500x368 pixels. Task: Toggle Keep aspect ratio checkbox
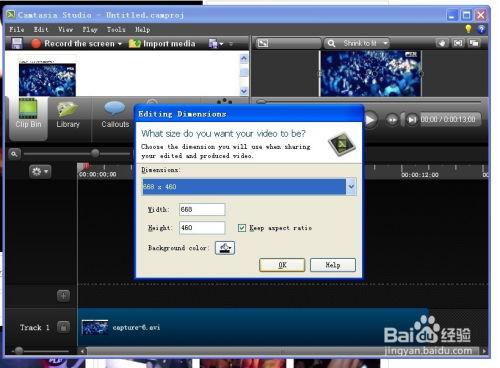242,228
